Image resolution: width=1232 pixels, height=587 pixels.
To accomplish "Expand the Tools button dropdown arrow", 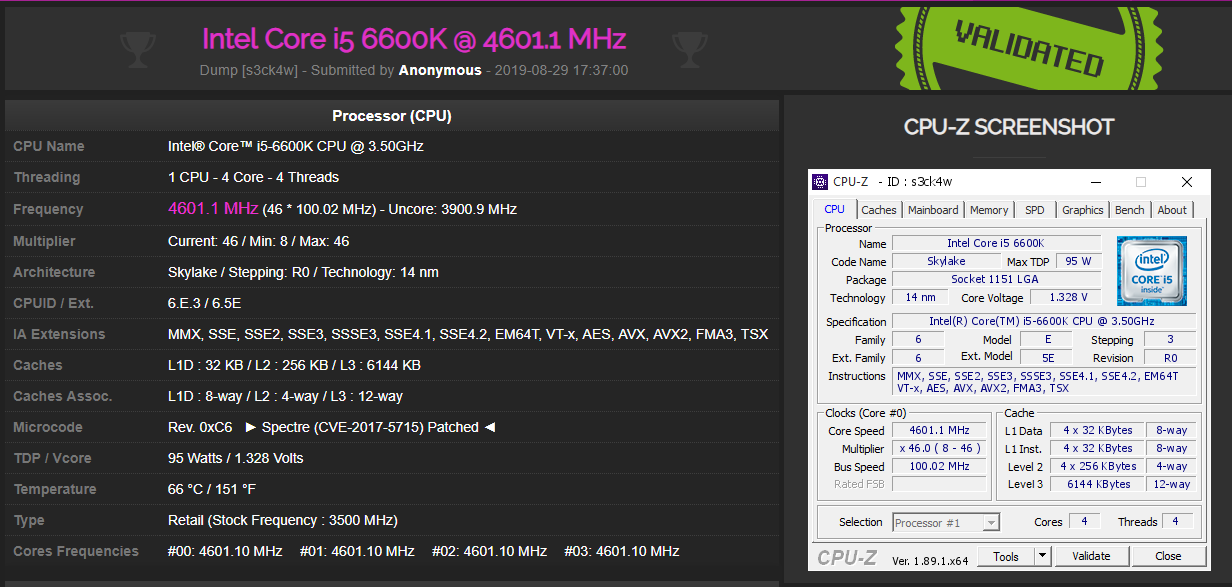I will 1042,556.
